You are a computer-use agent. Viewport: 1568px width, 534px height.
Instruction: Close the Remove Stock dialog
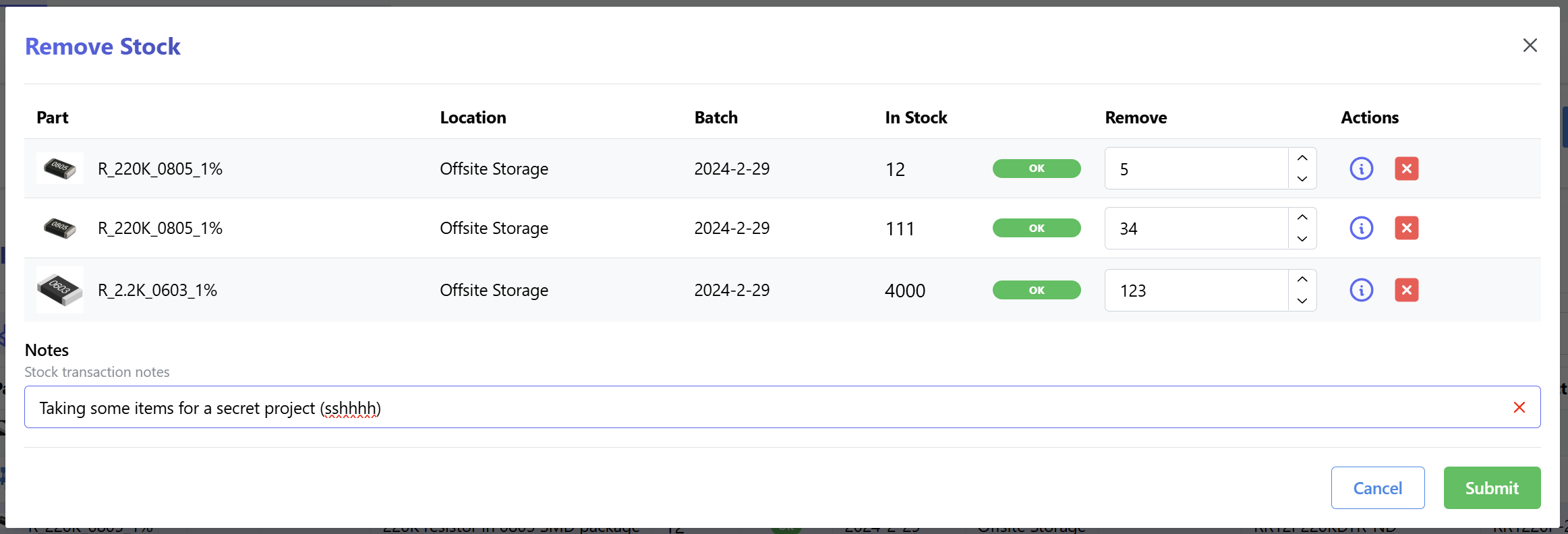(x=1530, y=45)
